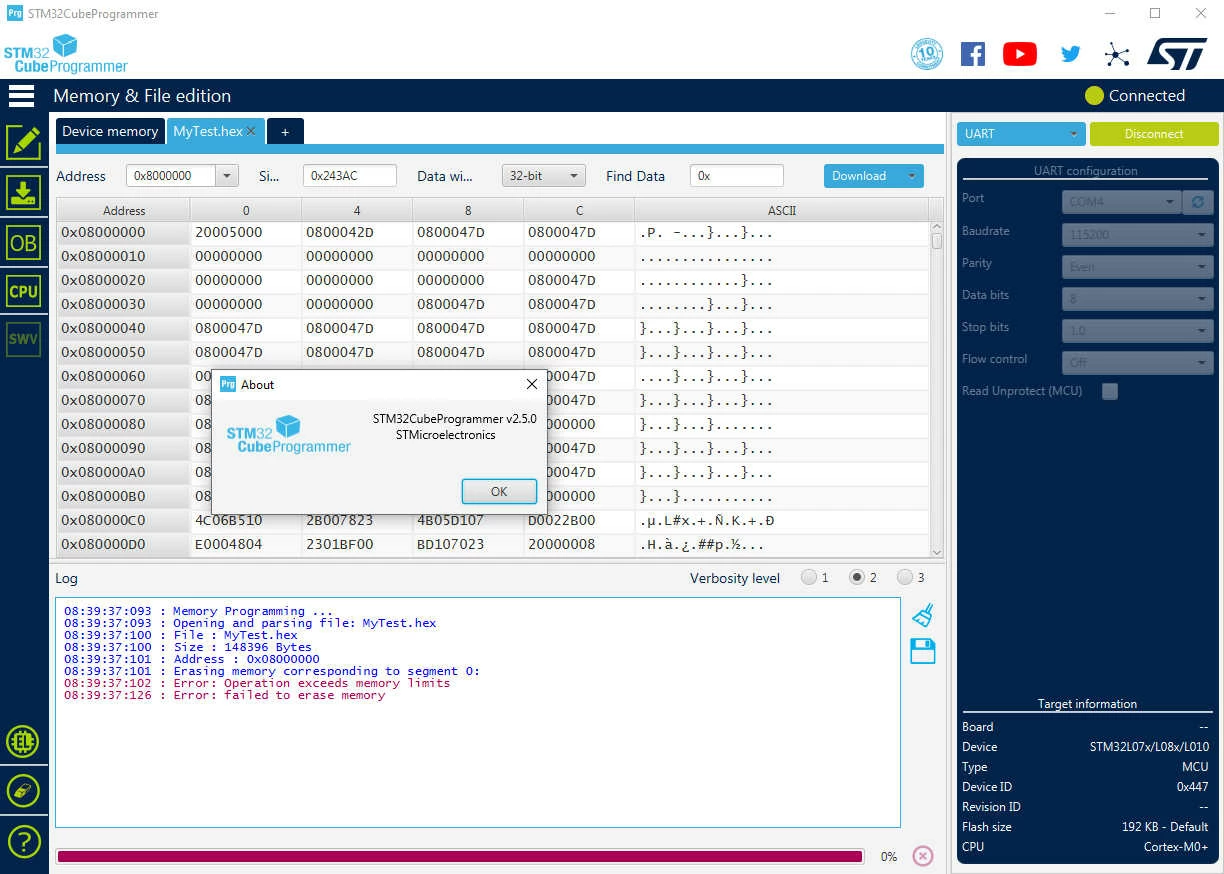Open the Data bits dropdown
1224x874 pixels.
tap(1138, 298)
